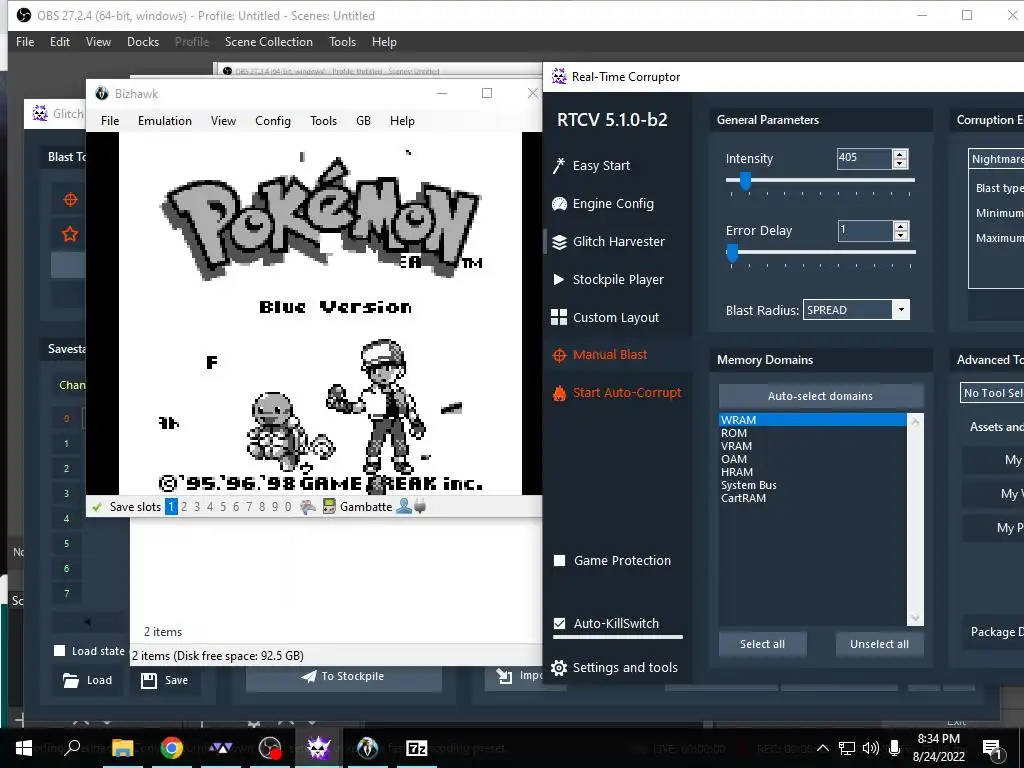
Task: Click Error Delay value field
Action: point(865,231)
